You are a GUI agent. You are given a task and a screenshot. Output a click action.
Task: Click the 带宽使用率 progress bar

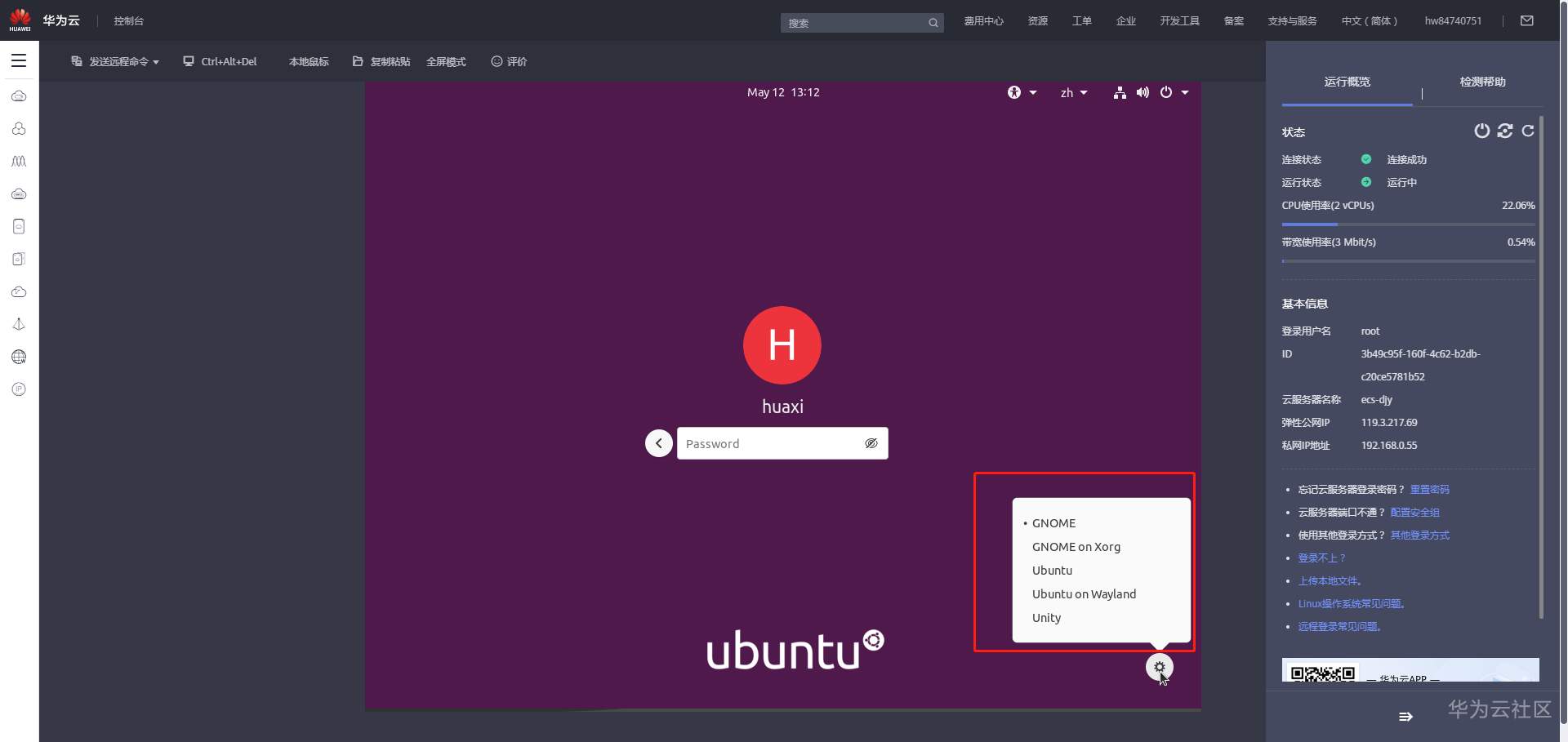point(1409,261)
